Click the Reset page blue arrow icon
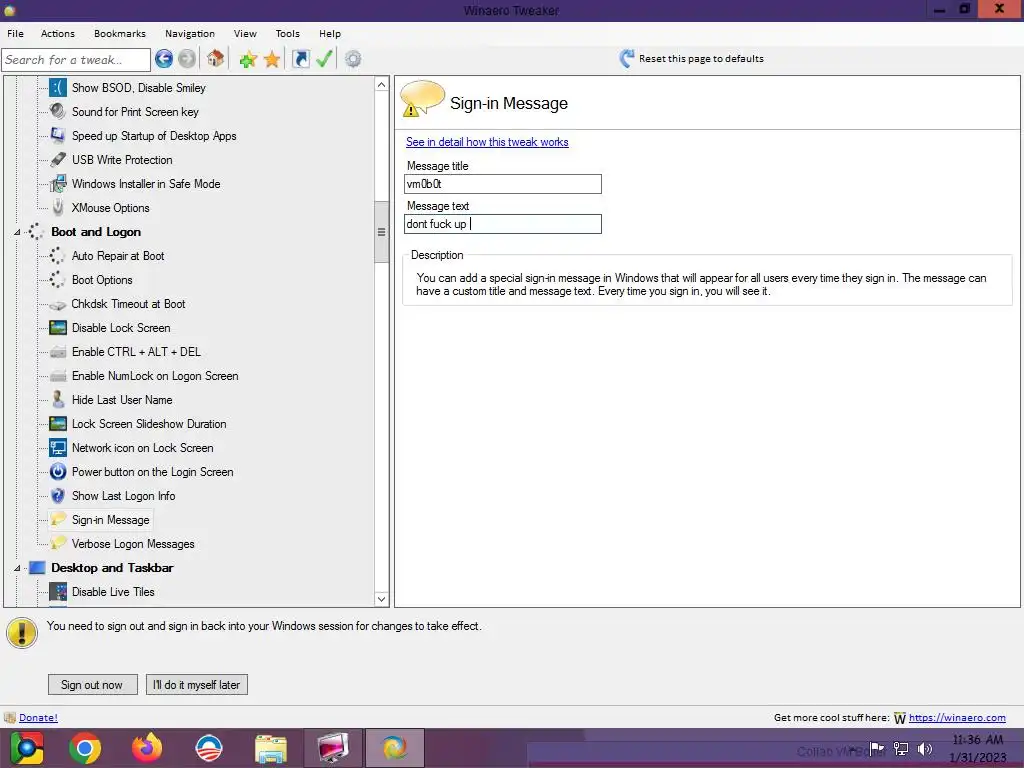The height and width of the screenshot is (768, 1024). pyautogui.click(x=626, y=59)
